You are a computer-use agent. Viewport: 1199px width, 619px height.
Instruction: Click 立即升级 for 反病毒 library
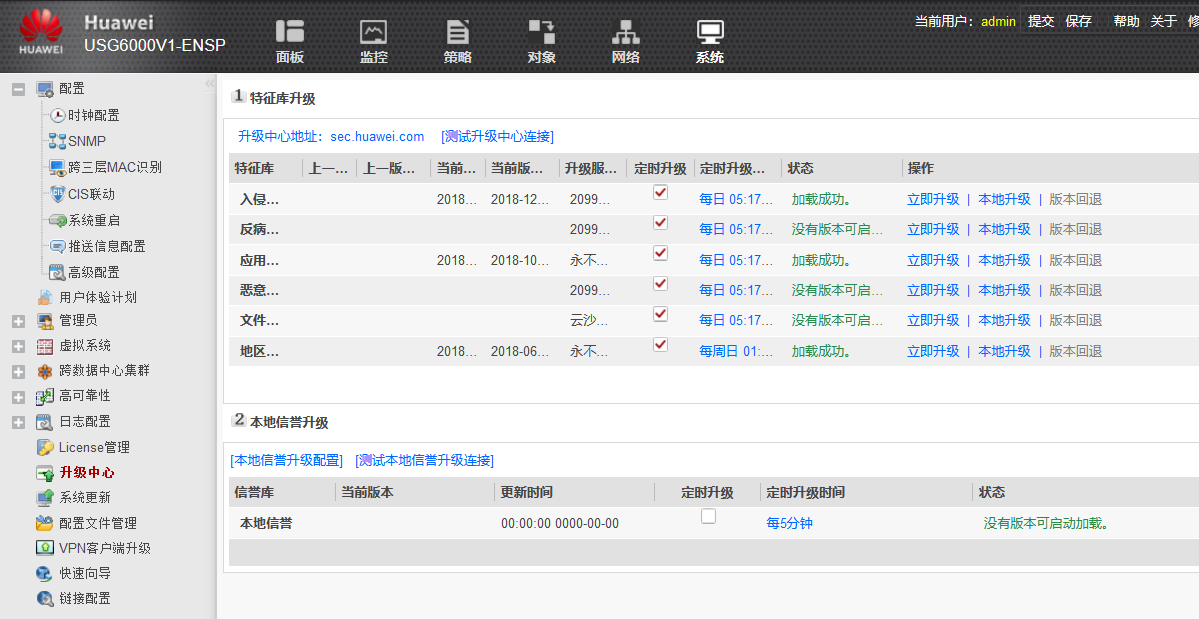933,229
